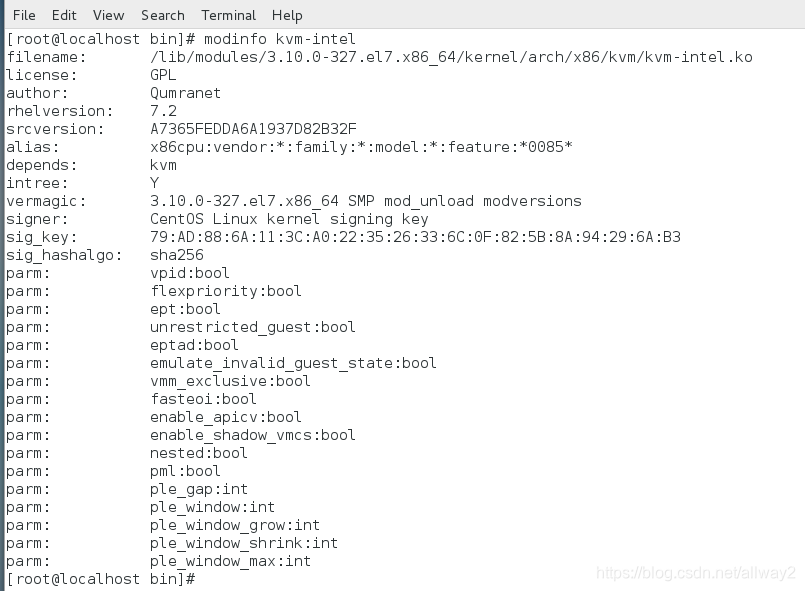Click the ept:bool parameter text
This screenshot has height=591, width=805.
[x=184, y=309]
